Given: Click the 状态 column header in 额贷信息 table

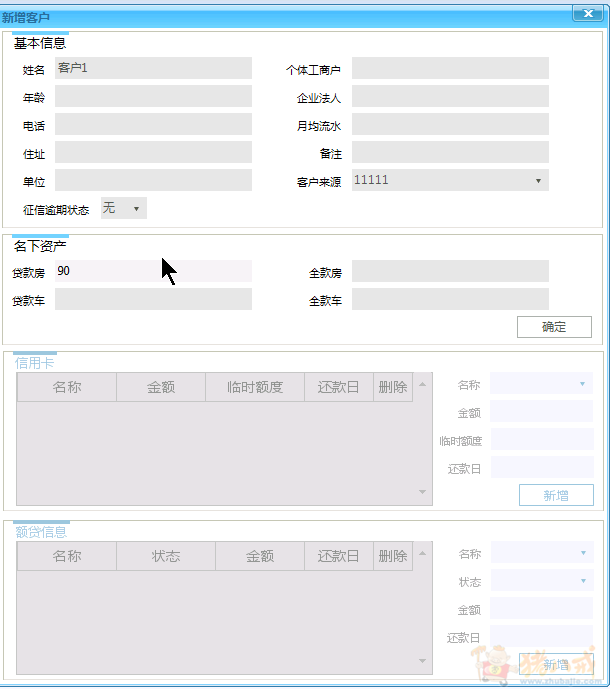Looking at the screenshot, I should (x=166, y=556).
